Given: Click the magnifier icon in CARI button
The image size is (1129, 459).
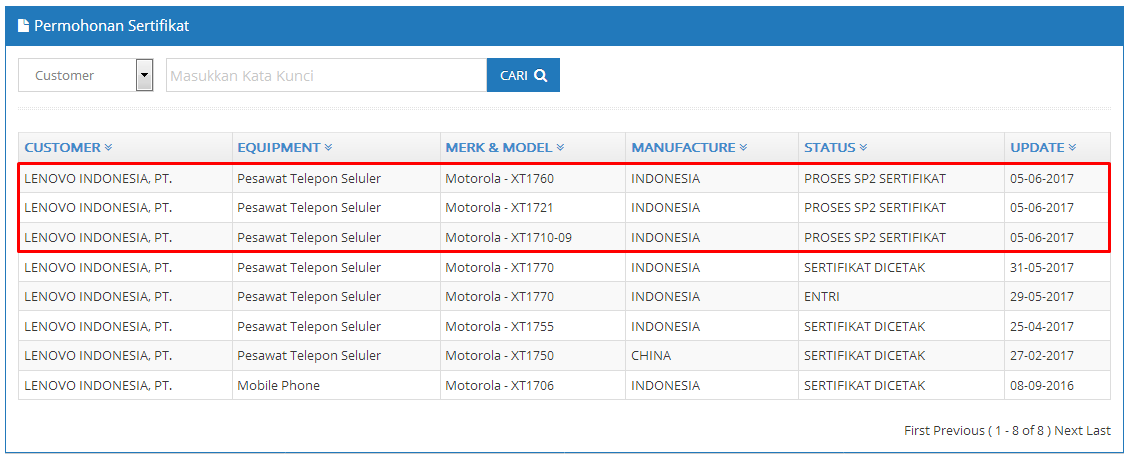Looking at the screenshot, I should tap(541, 76).
